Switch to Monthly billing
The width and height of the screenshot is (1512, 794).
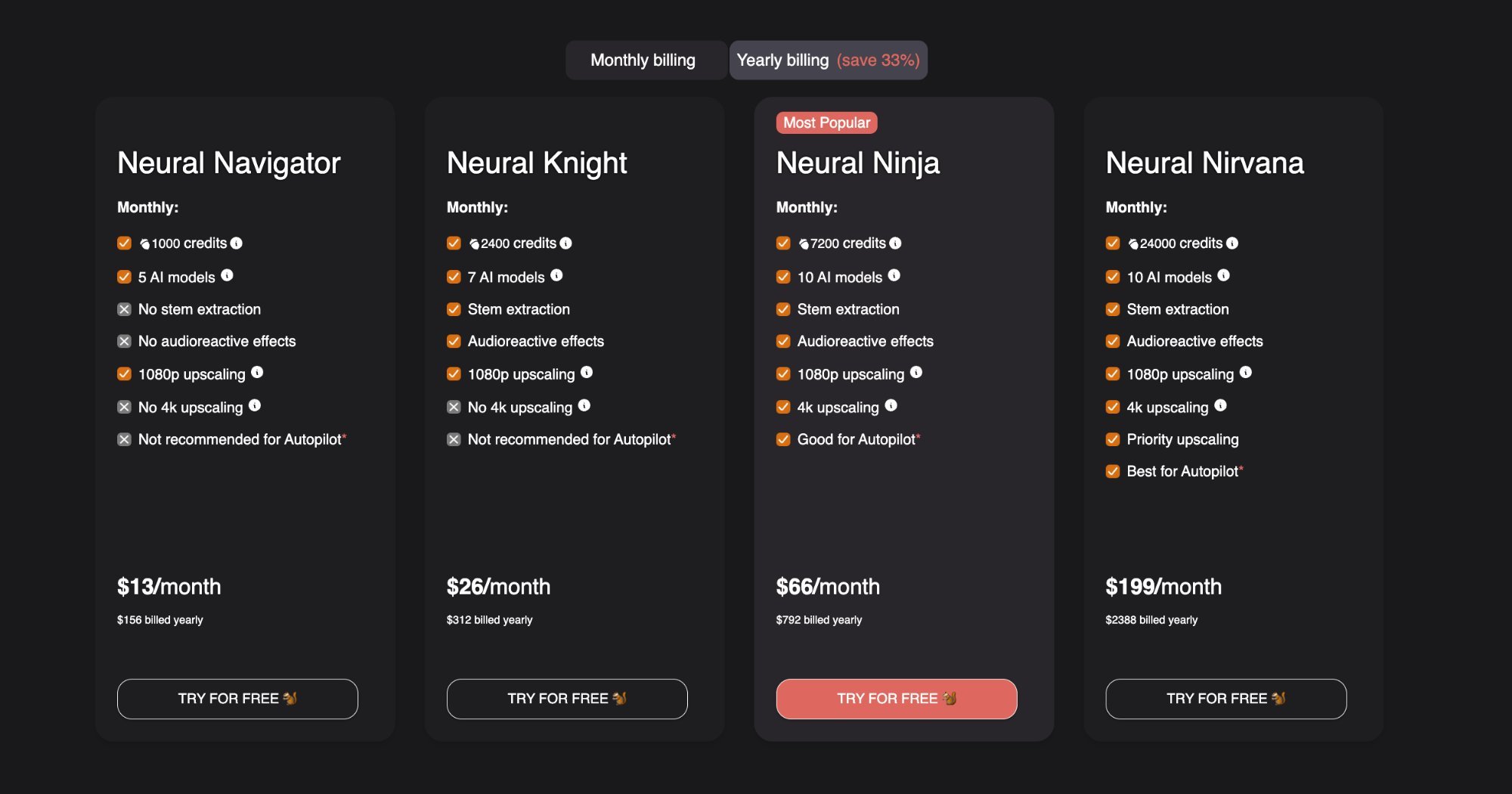(644, 60)
